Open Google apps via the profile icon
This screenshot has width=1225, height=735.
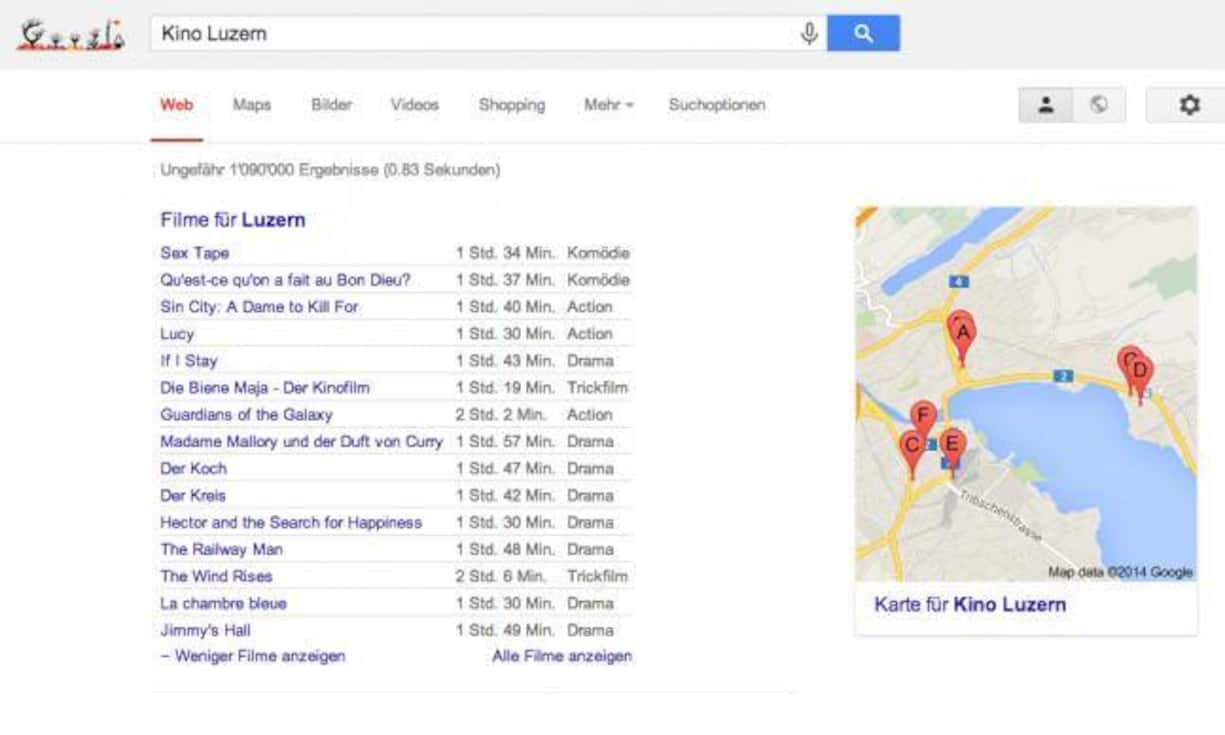tap(1044, 103)
